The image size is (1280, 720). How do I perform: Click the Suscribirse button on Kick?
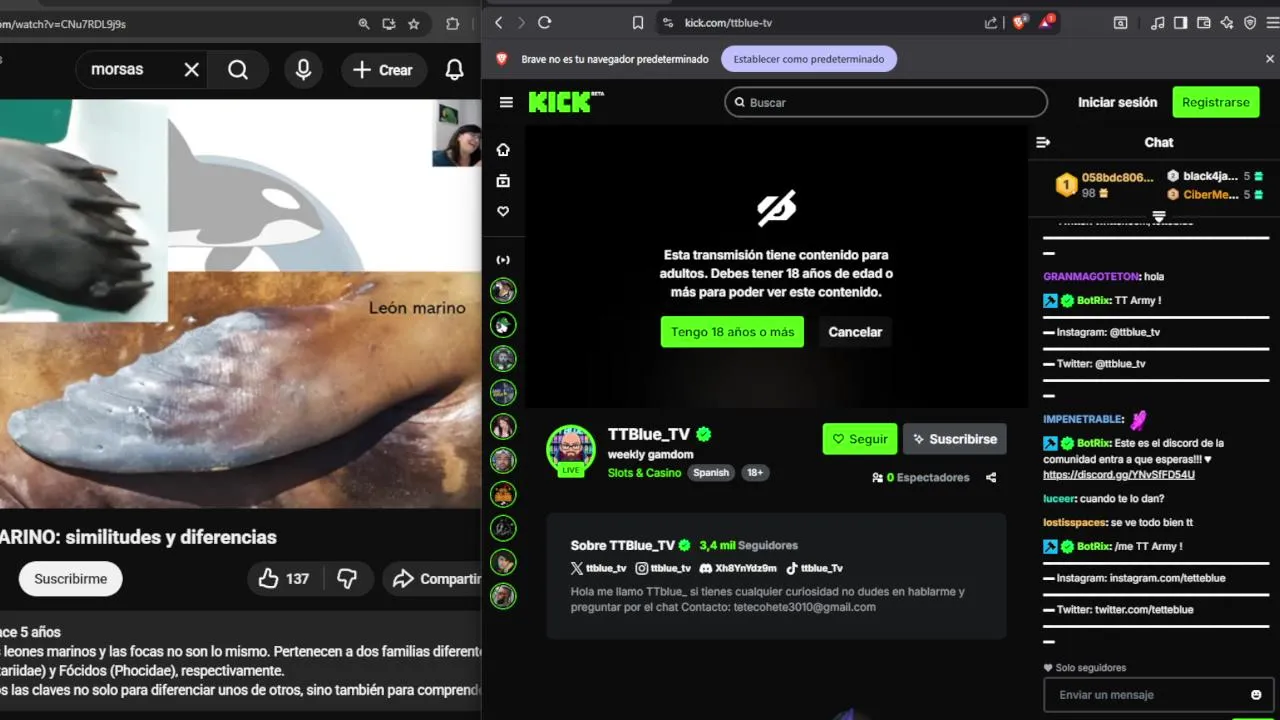(955, 439)
